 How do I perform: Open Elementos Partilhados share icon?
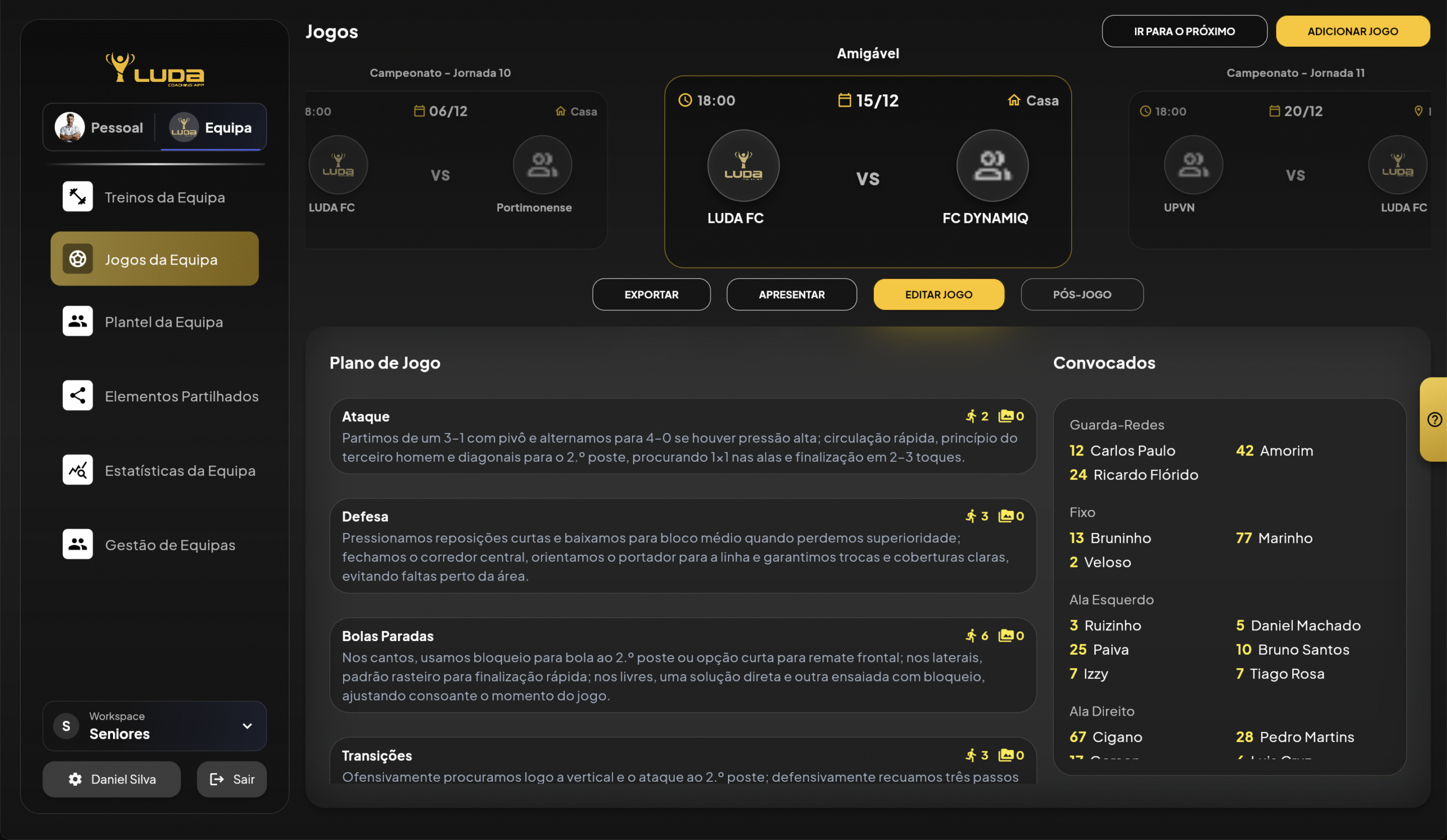tap(77, 396)
